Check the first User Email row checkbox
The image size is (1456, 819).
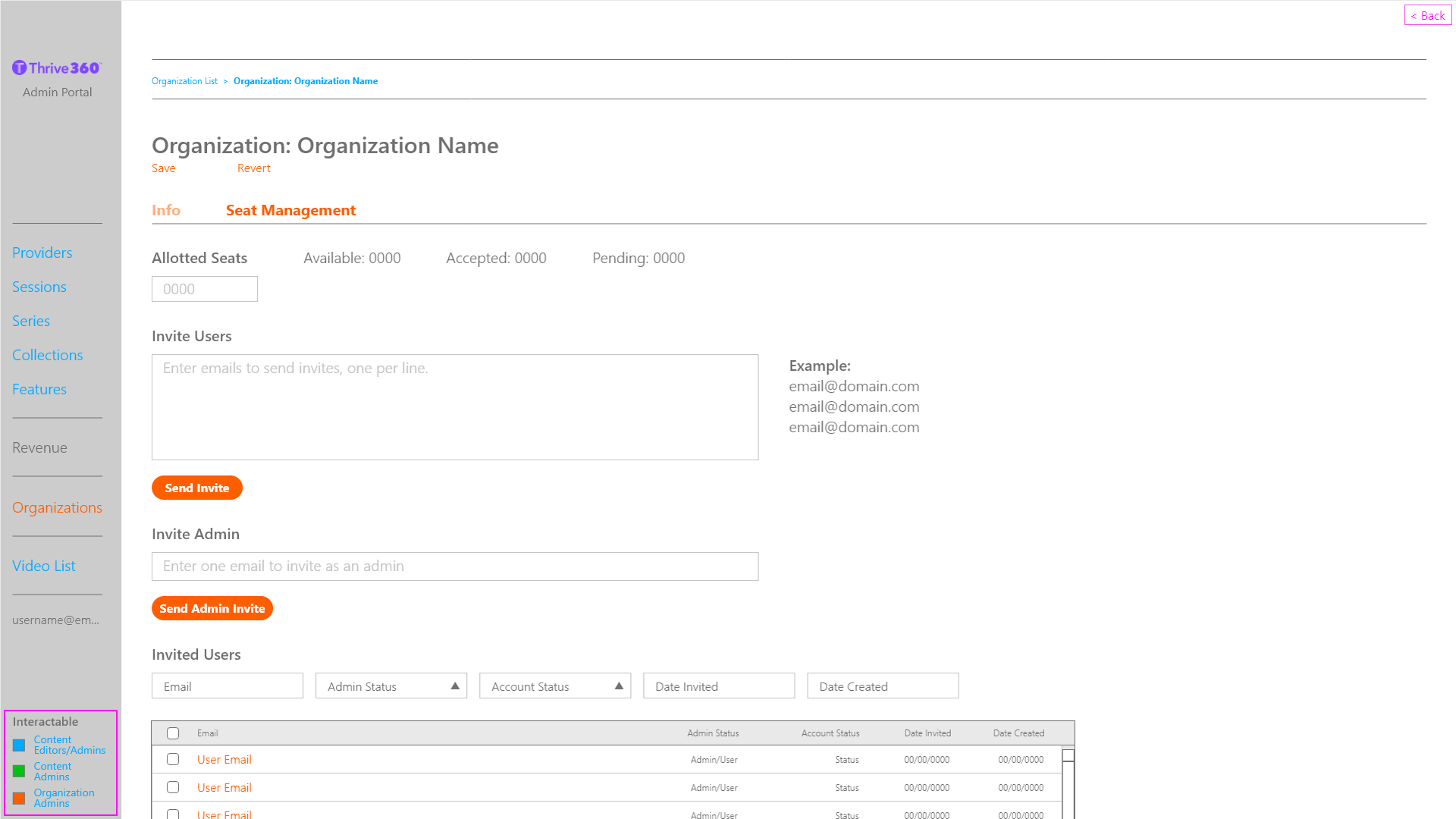pos(173,759)
